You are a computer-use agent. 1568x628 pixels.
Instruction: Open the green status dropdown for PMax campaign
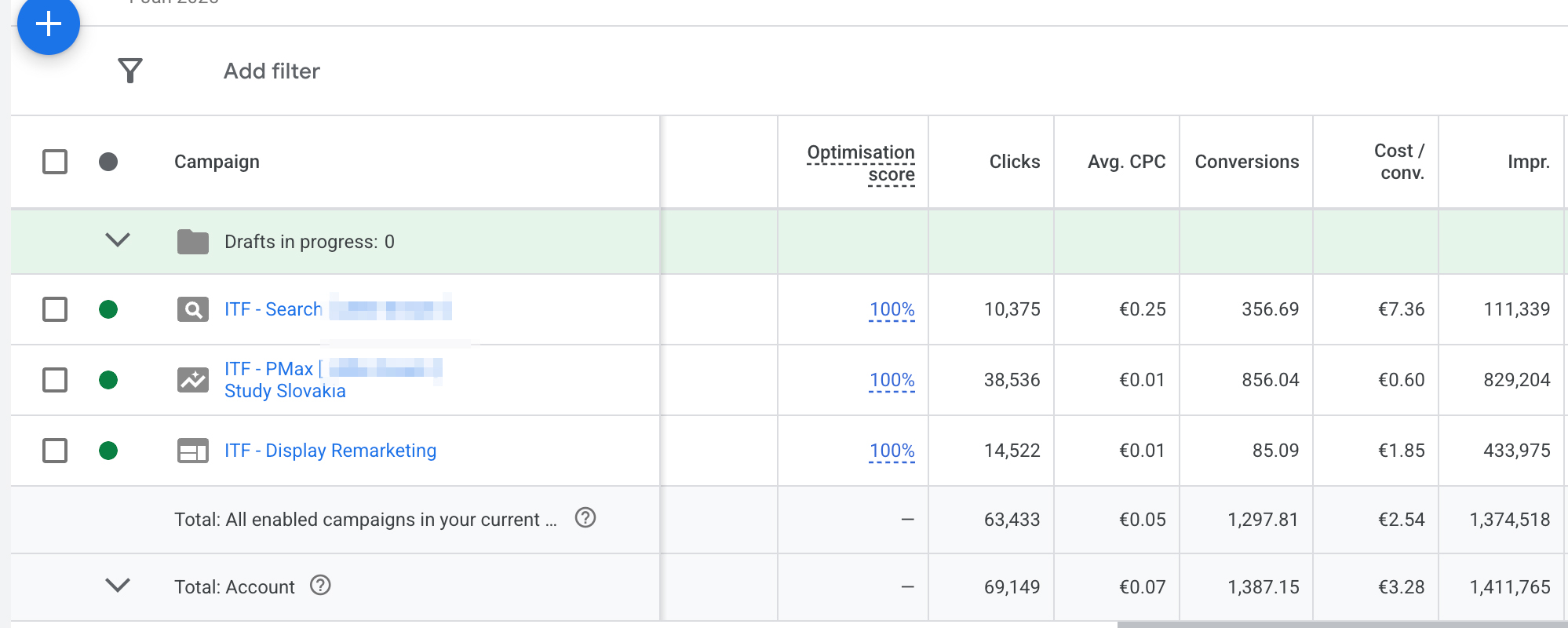108,380
